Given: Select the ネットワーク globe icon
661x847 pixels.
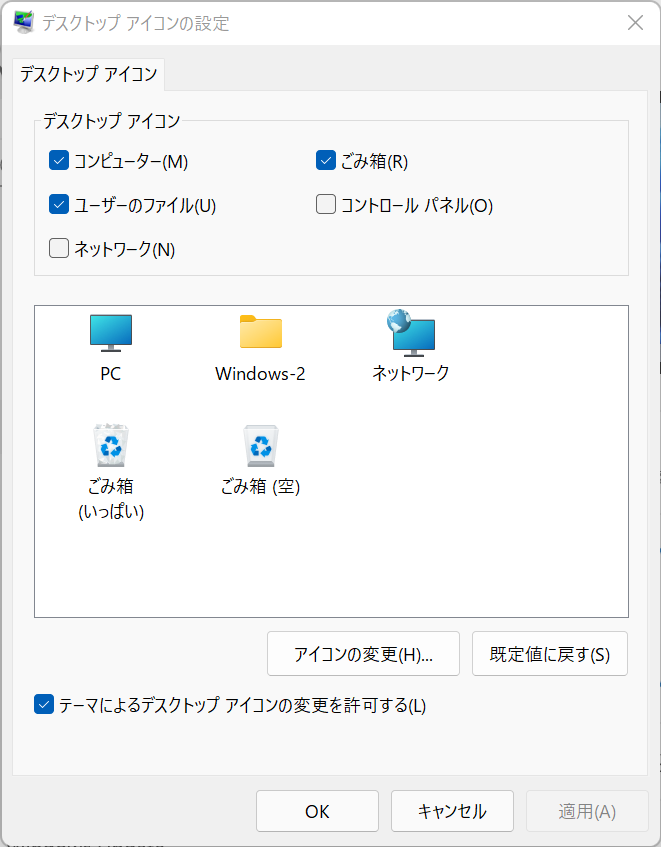Looking at the screenshot, I should (x=411, y=333).
